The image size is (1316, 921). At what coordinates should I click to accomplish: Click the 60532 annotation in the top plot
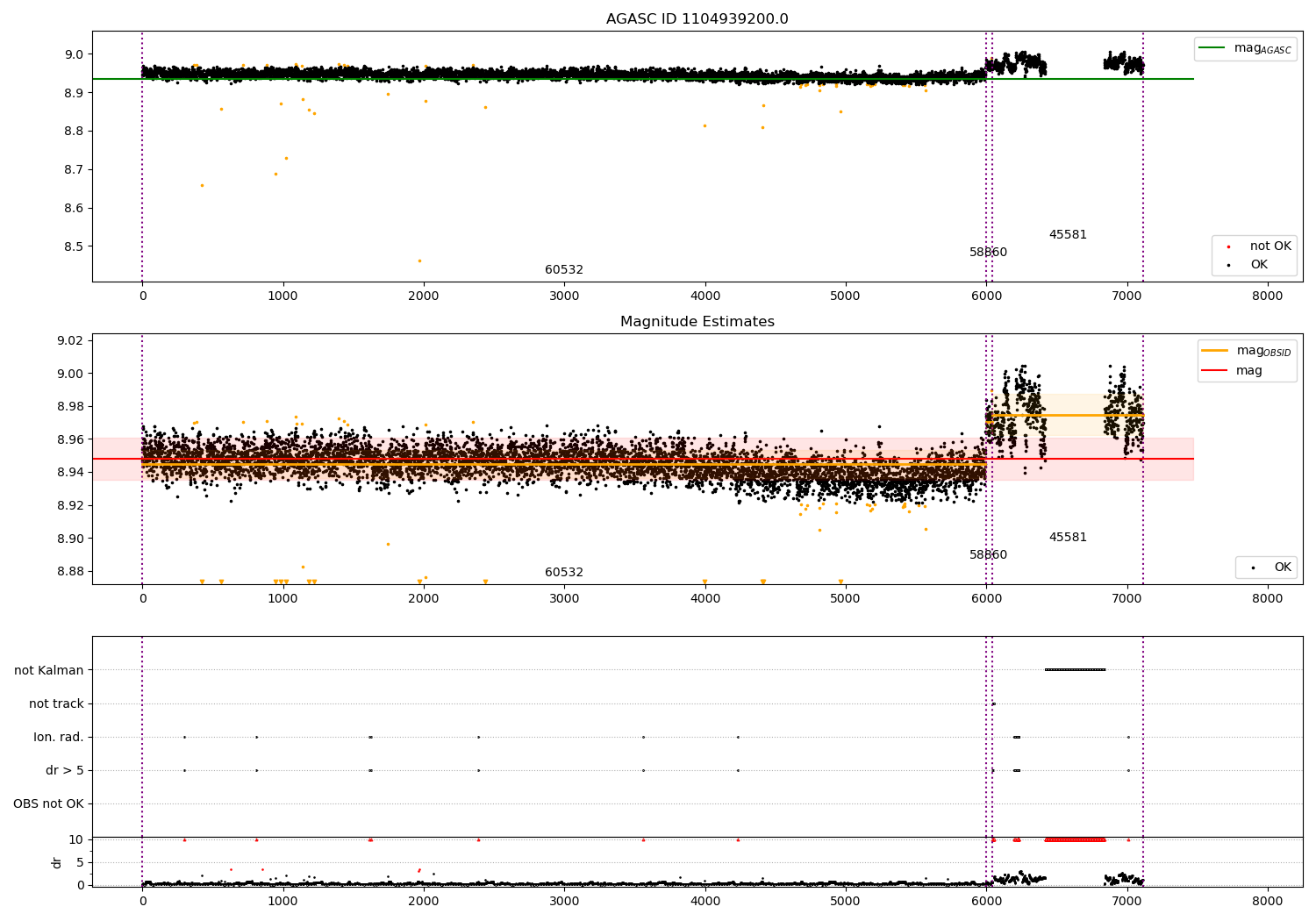pyautogui.click(x=564, y=270)
